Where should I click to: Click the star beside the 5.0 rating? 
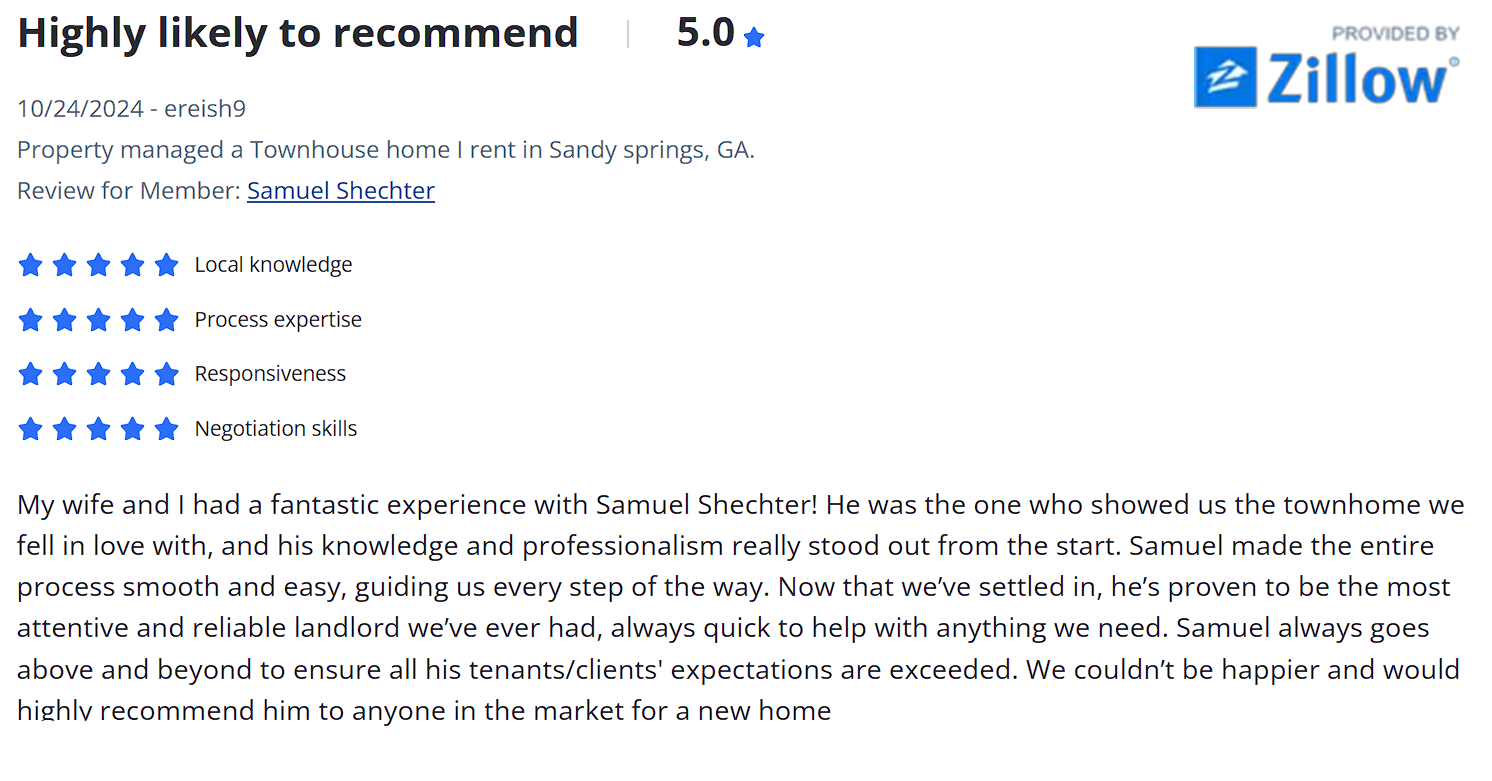click(754, 38)
